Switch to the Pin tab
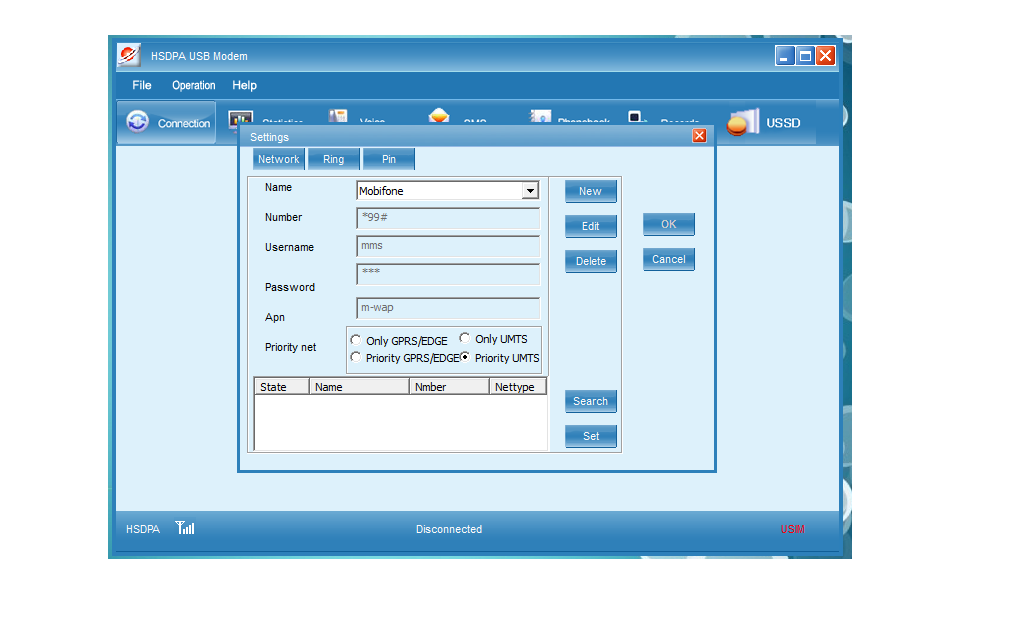The width and height of the screenshot is (1024, 640). point(388,159)
